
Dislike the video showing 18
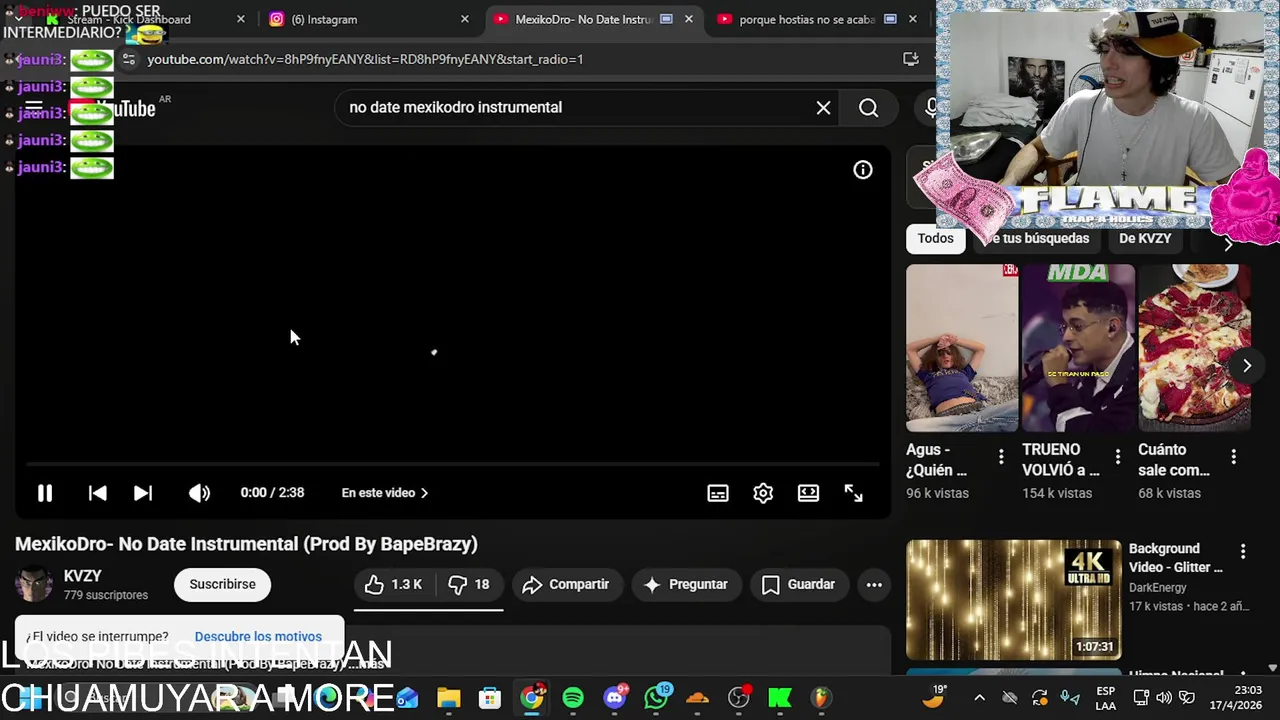click(469, 585)
